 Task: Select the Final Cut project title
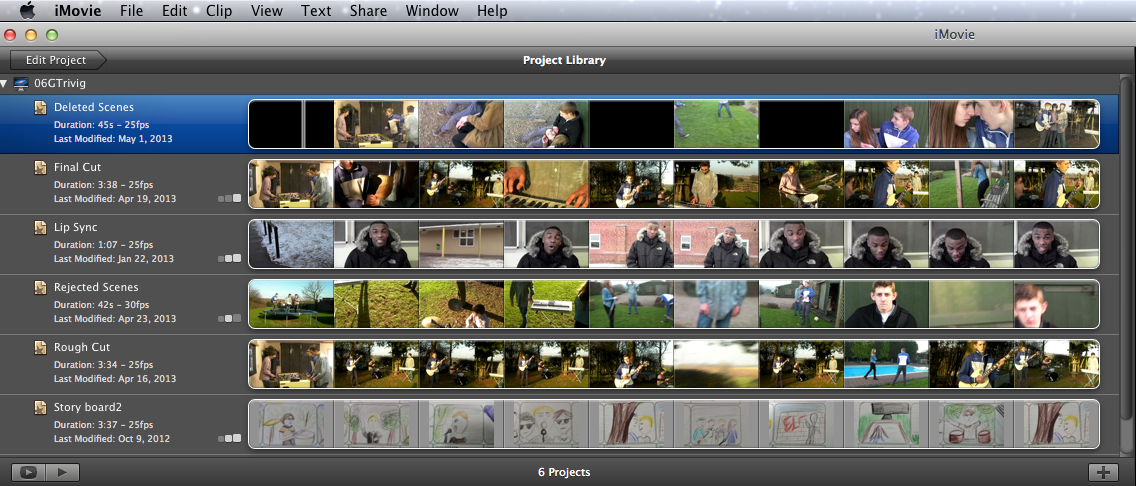[77, 167]
